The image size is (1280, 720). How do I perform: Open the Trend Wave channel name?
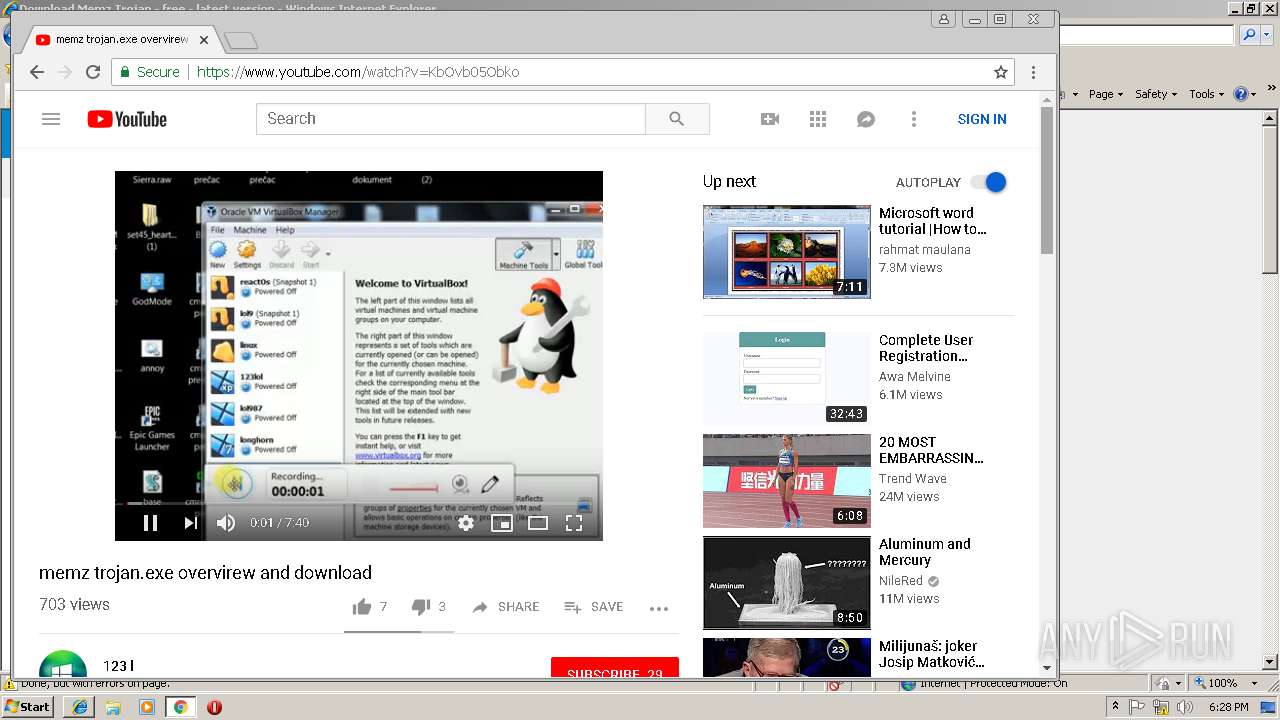click(912, 478)
